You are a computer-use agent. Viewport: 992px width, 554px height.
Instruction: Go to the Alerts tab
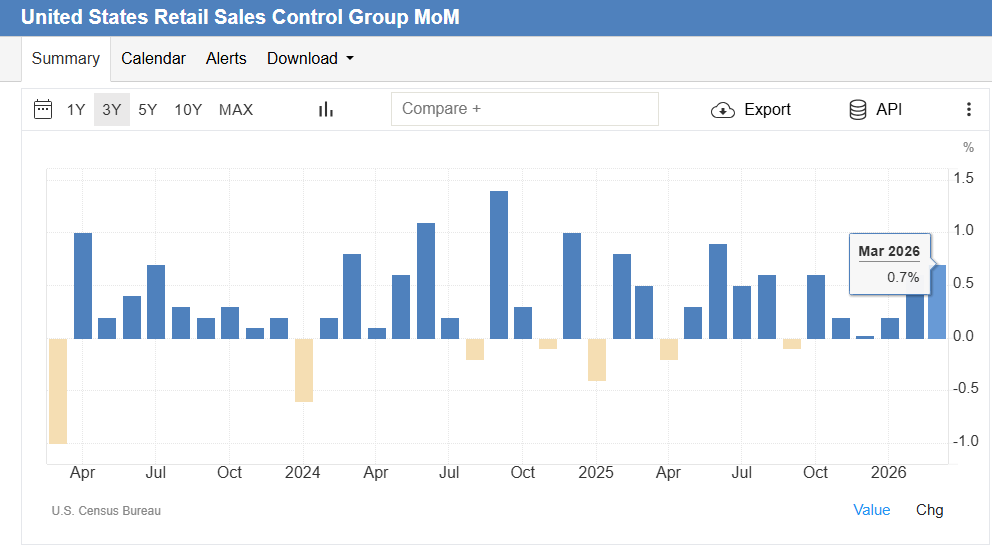[226, 59]
